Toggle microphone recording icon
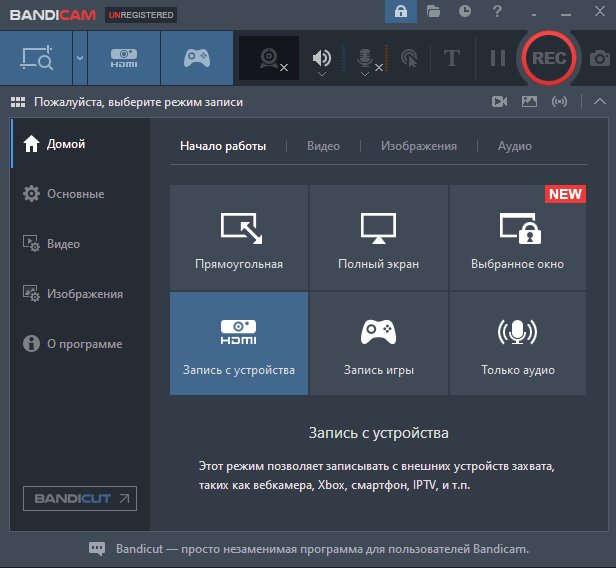The image size is (616, 568). (365, 57)
